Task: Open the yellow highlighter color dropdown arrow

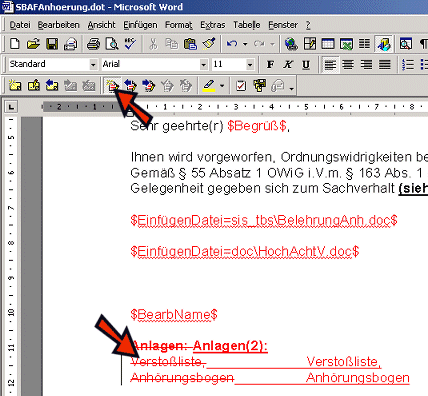Action: (222, 86)
